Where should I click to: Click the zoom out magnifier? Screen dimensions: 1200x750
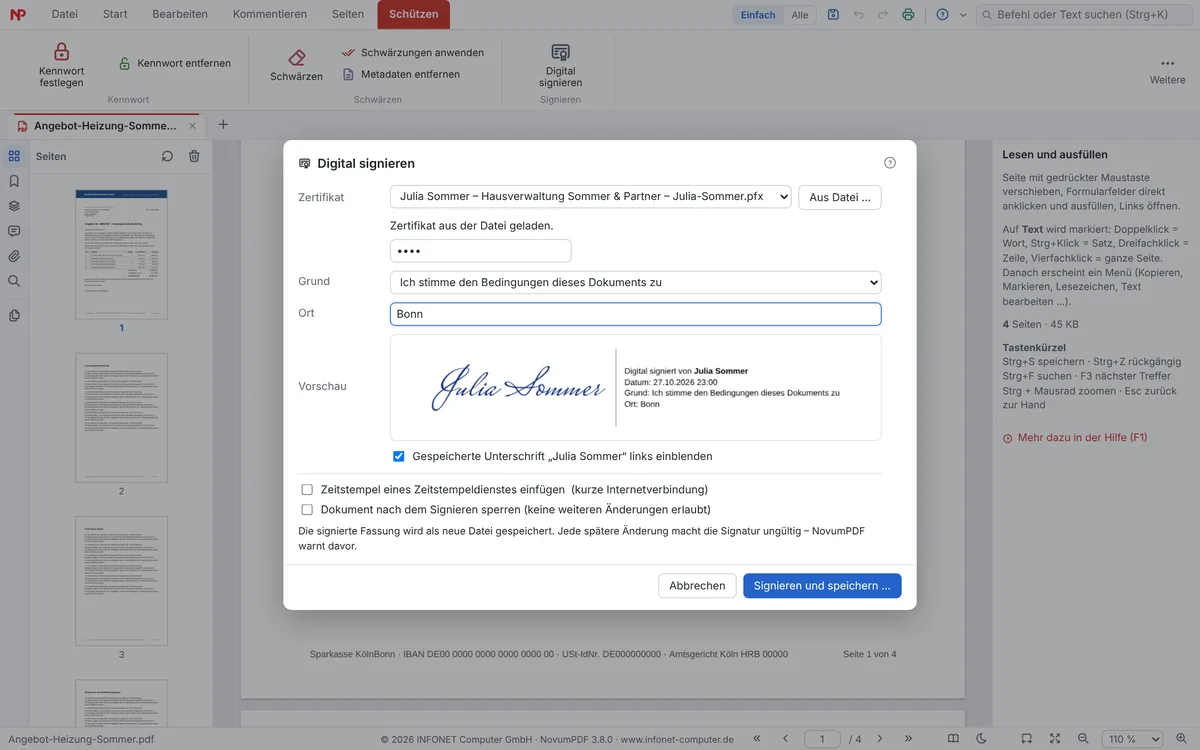pyautogui.click(x=1083, y=739)
